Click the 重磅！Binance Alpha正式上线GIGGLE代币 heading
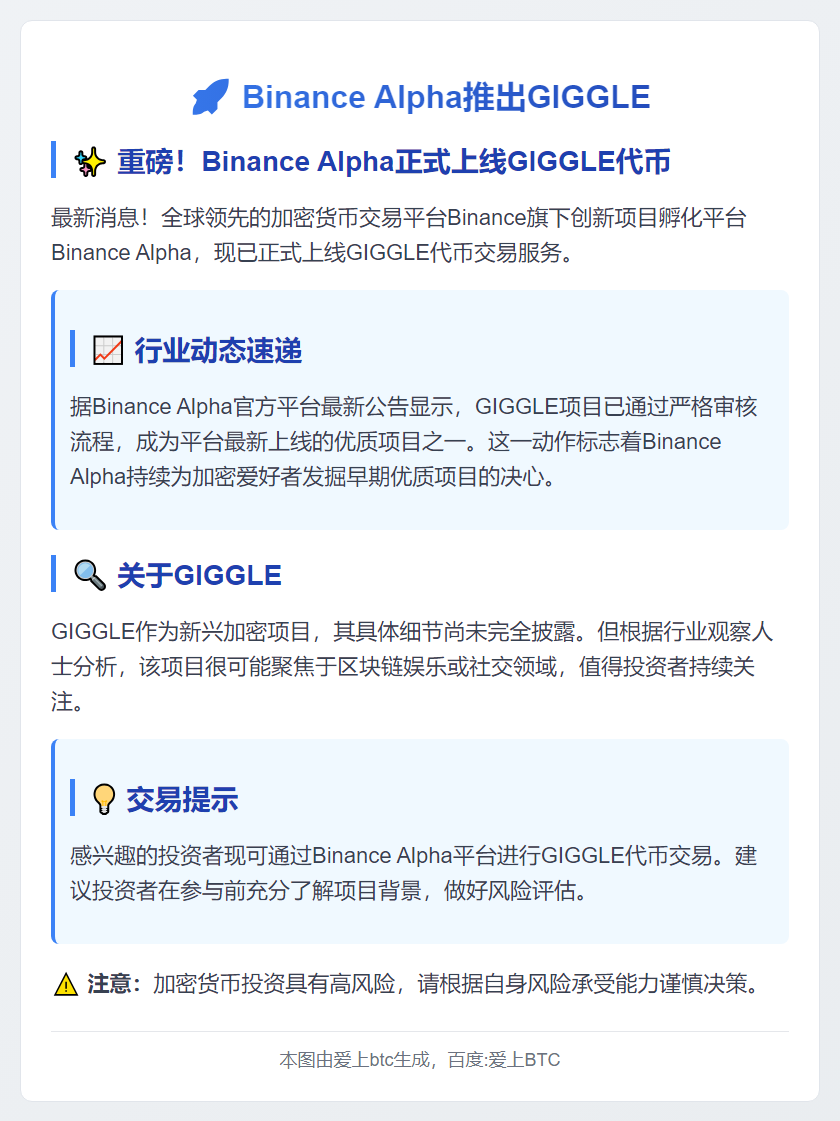 coord(393,161)
